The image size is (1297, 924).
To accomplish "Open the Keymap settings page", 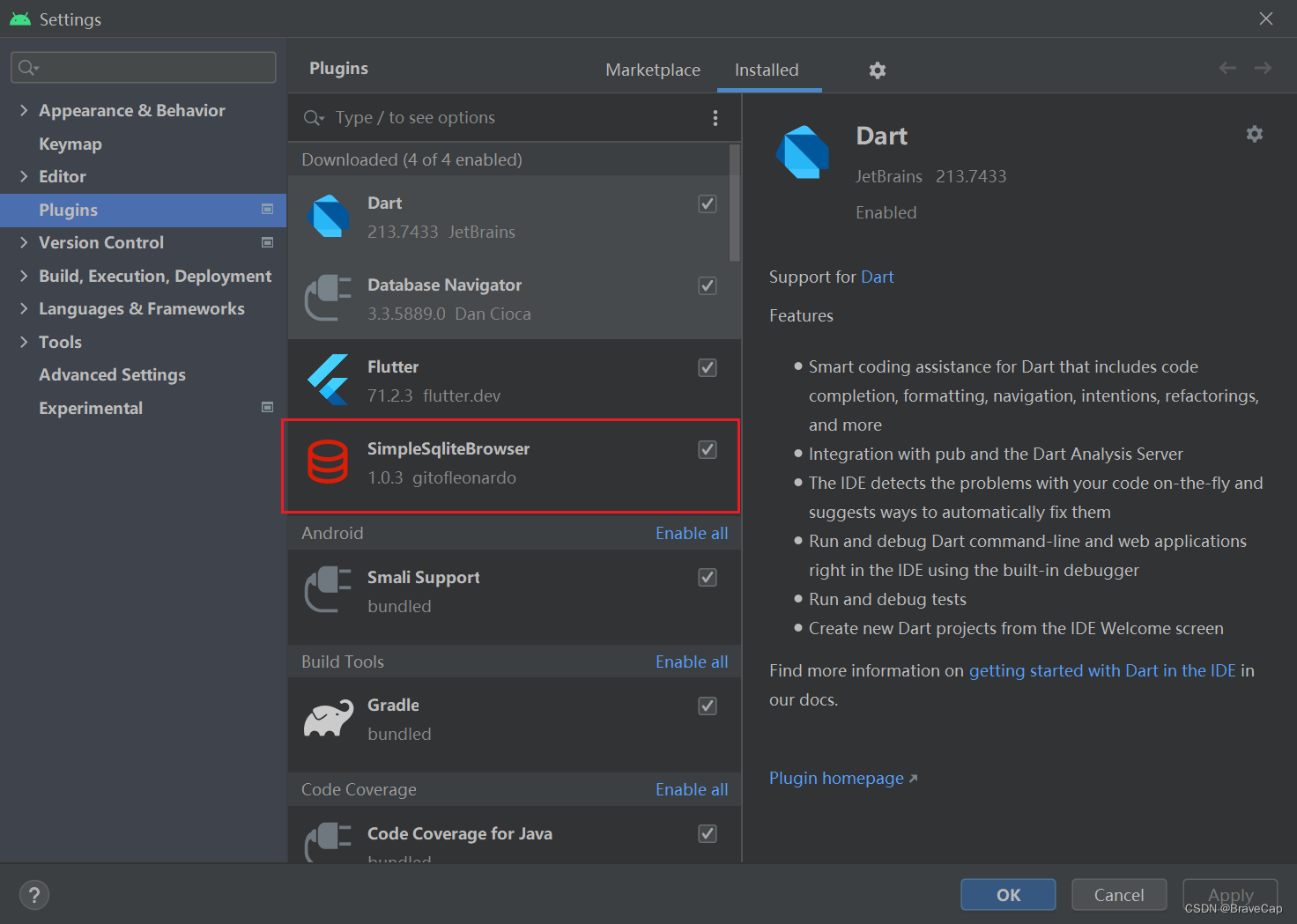I will tap(70, 144).
